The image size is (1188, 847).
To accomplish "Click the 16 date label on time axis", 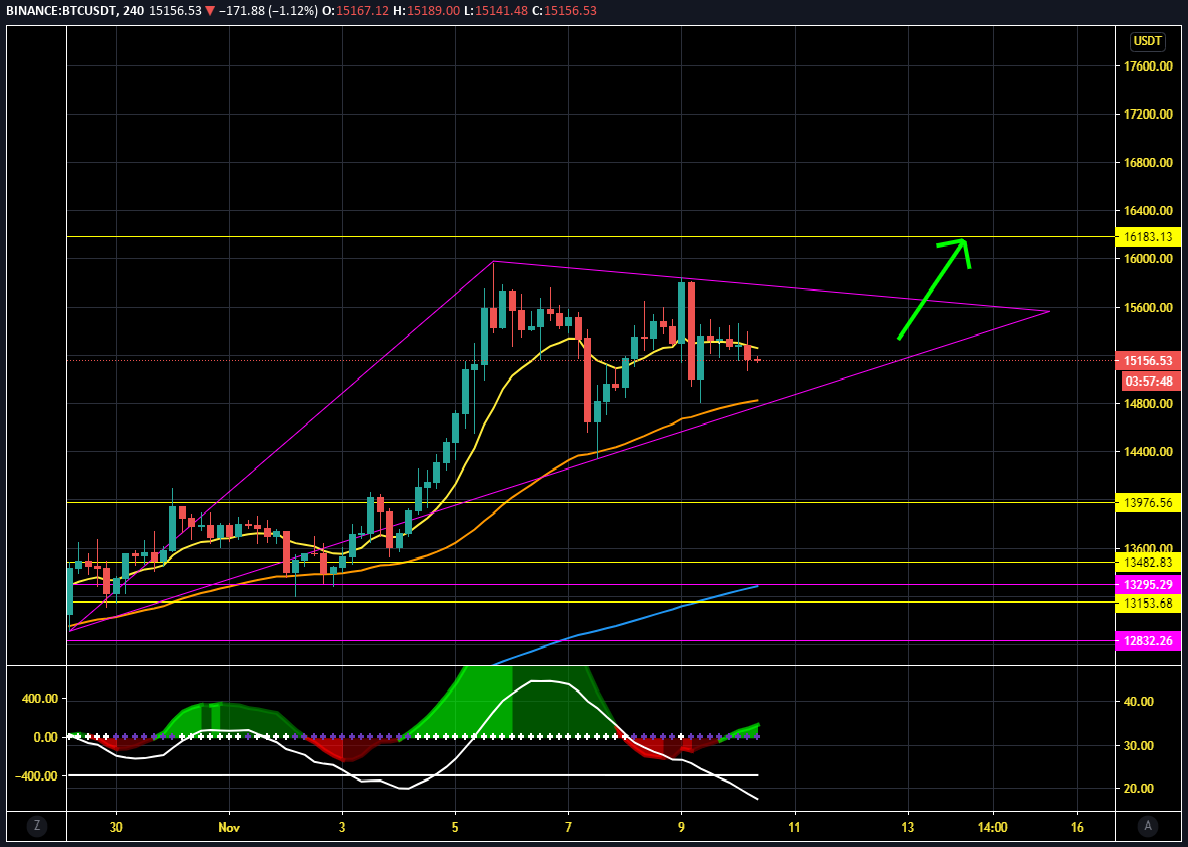I will (x=1078, y=825).
